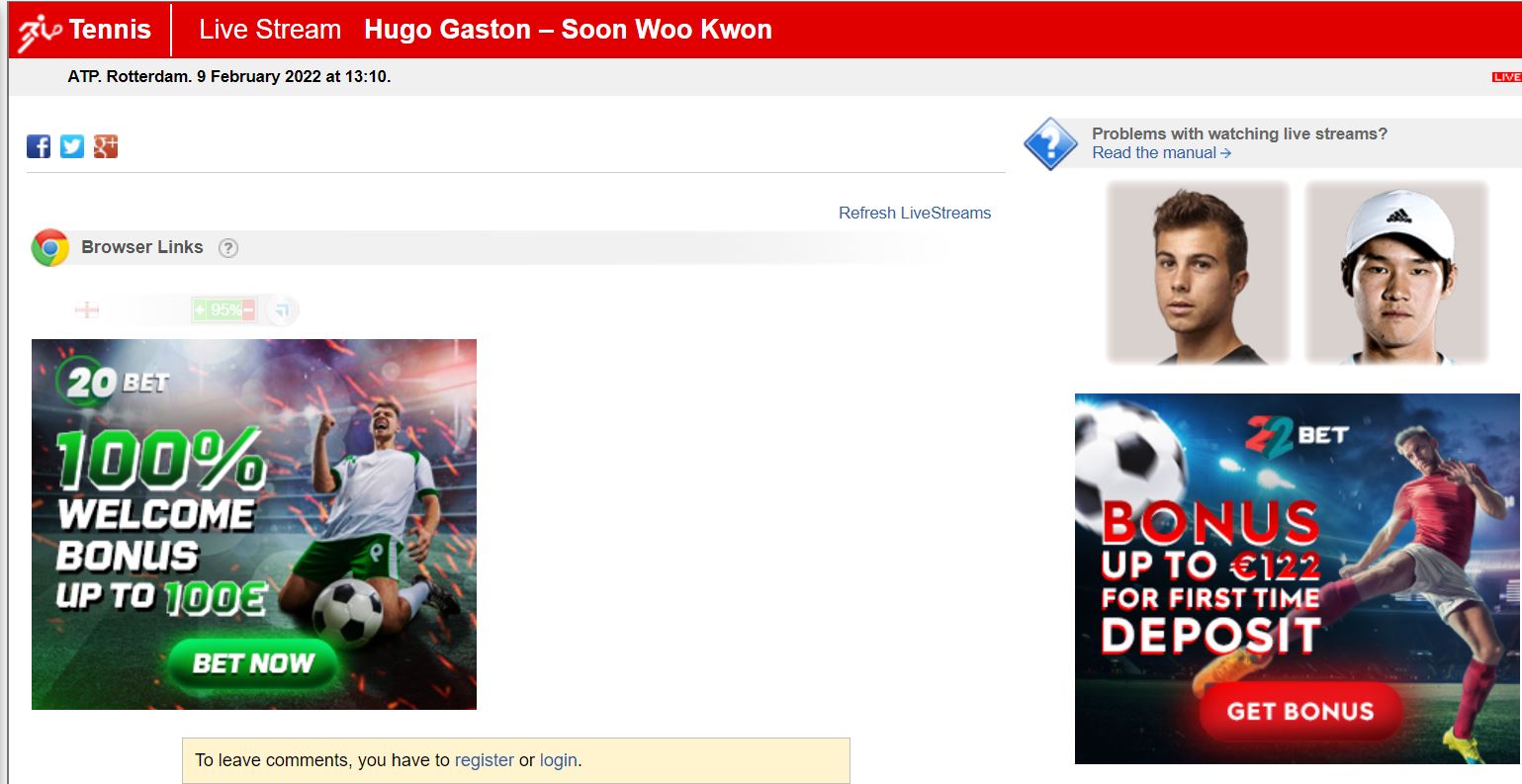The image size is (1522, 784).
Task: Open the Tennis section in the header
Action: (110, 30)
